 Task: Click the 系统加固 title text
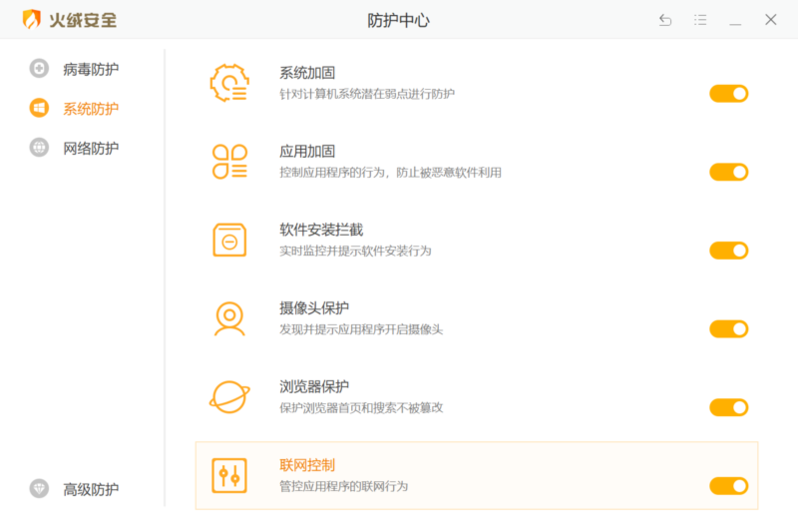click(307, 73)
